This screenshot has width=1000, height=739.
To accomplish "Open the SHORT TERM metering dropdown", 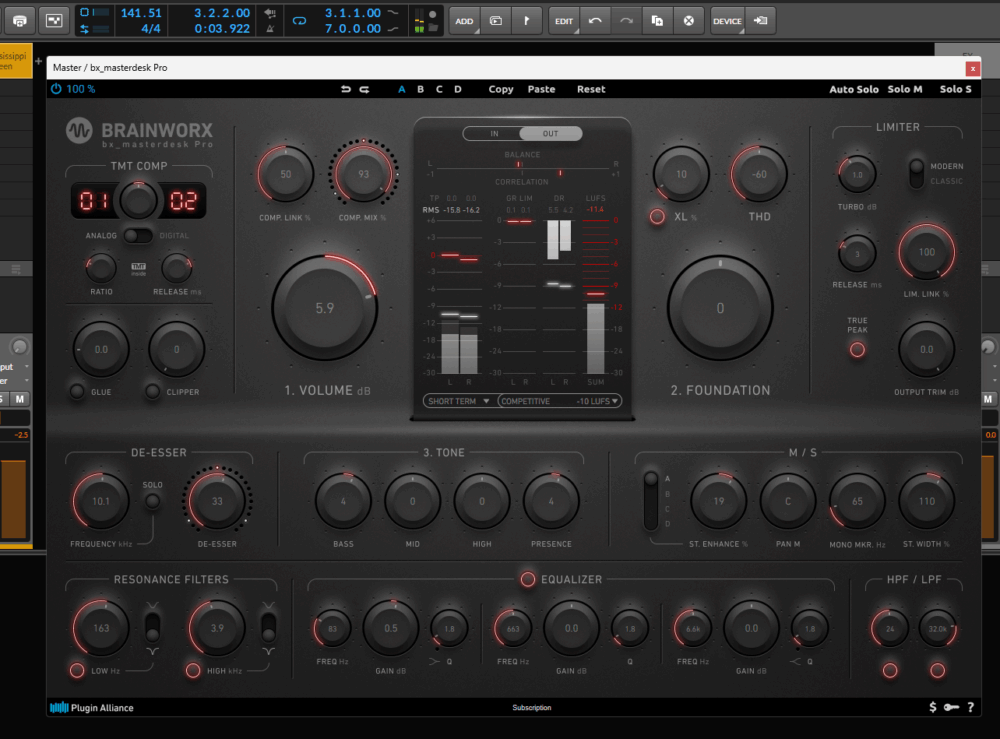I will pos(457,401).
